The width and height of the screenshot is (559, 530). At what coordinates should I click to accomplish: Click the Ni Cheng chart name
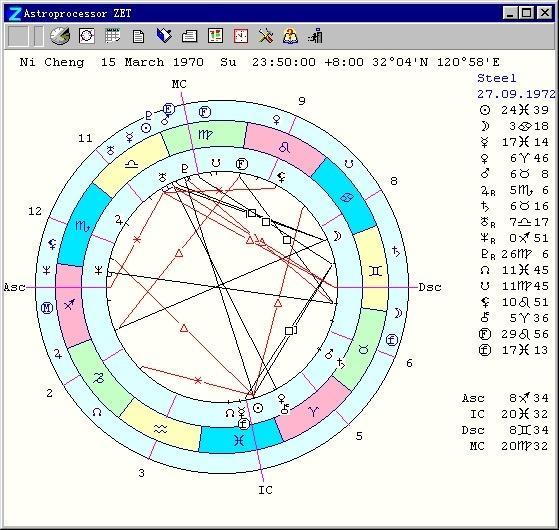tap(52, 62)
